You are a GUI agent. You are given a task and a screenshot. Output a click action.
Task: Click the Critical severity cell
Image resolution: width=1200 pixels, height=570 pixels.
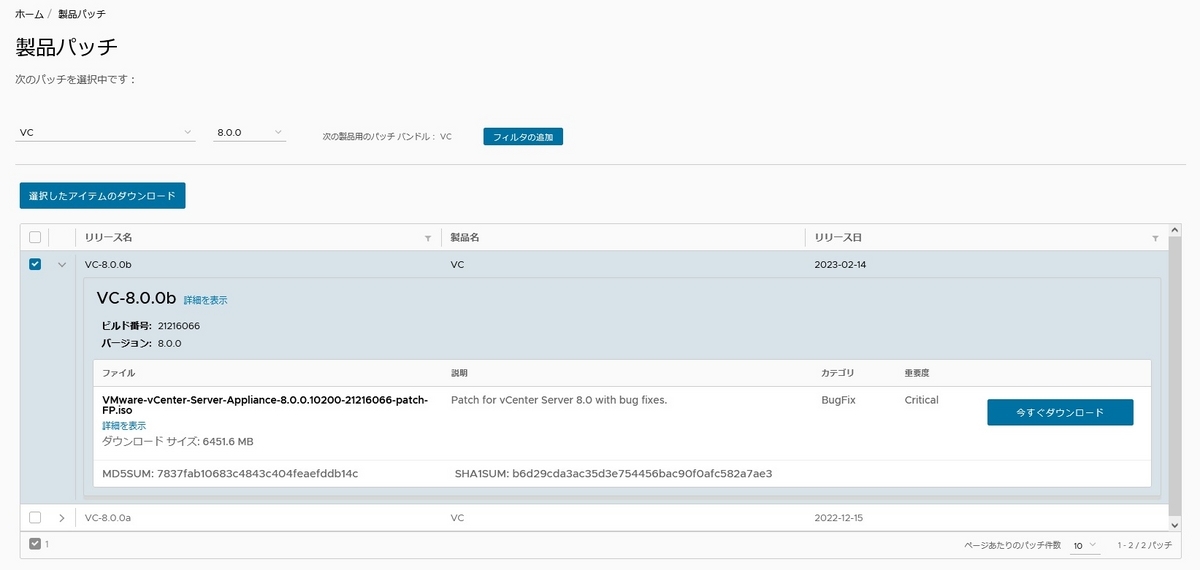[x=921, y=400]
